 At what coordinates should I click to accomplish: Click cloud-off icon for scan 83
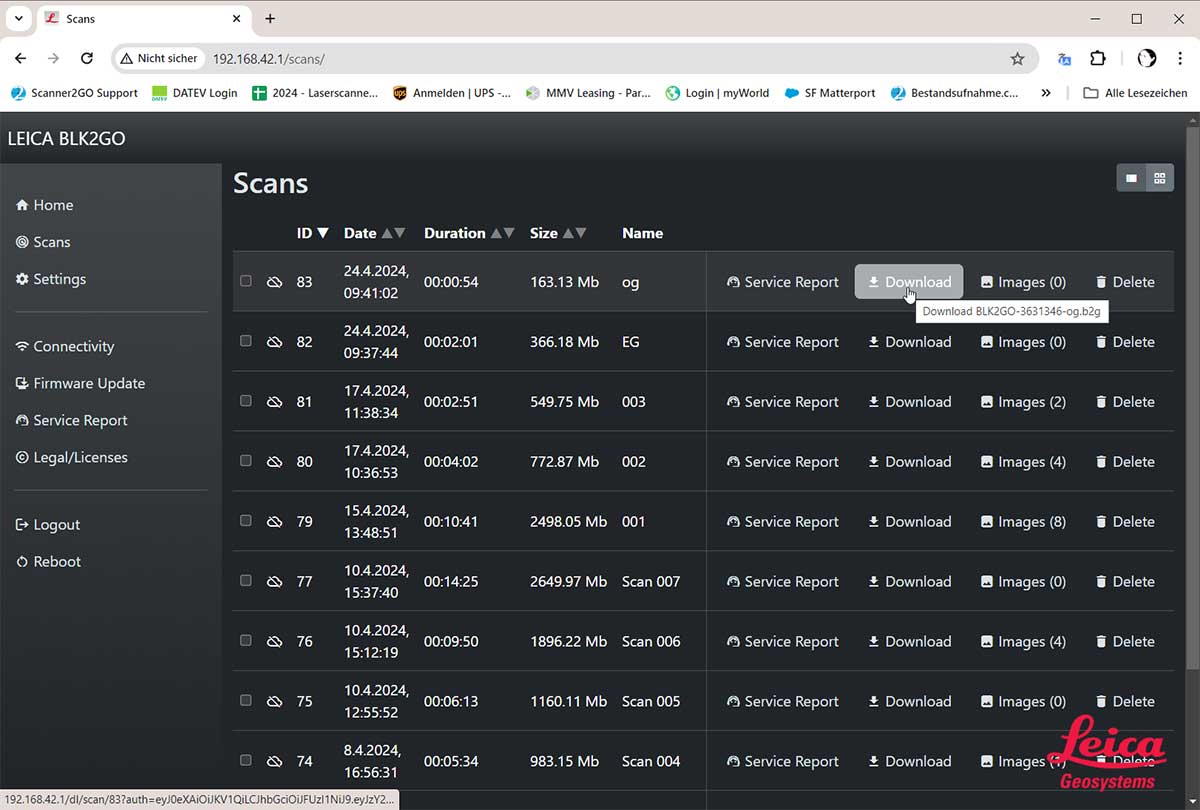click(x=274, y=282)
